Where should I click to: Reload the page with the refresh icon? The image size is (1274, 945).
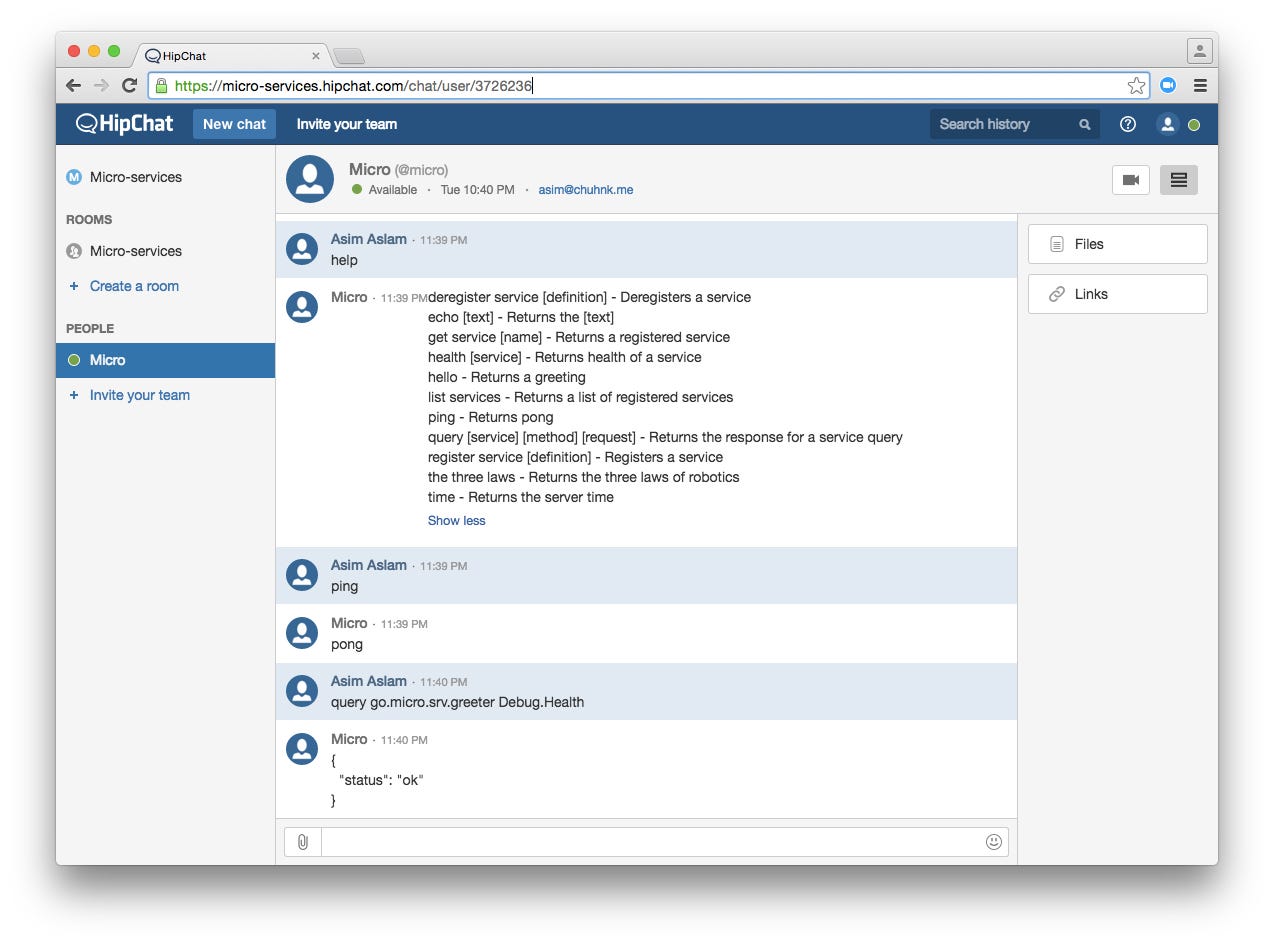click(x=129, y=86)
